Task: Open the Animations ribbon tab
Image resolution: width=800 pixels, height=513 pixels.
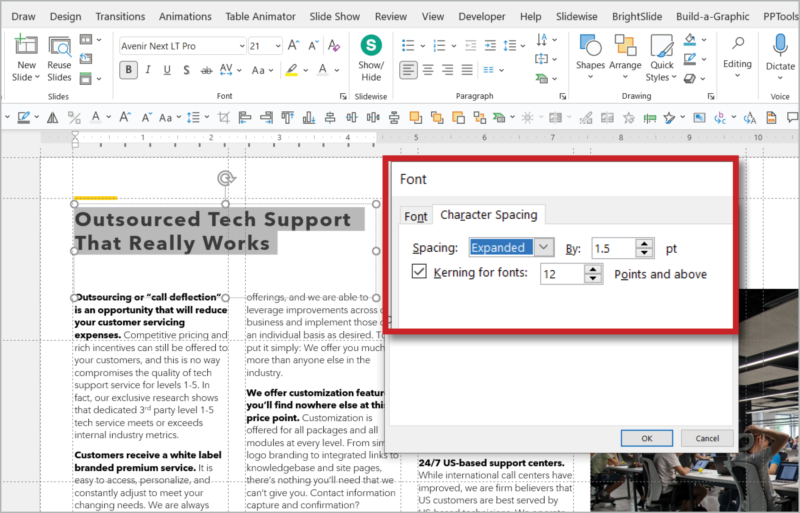Action: point(185,16)
